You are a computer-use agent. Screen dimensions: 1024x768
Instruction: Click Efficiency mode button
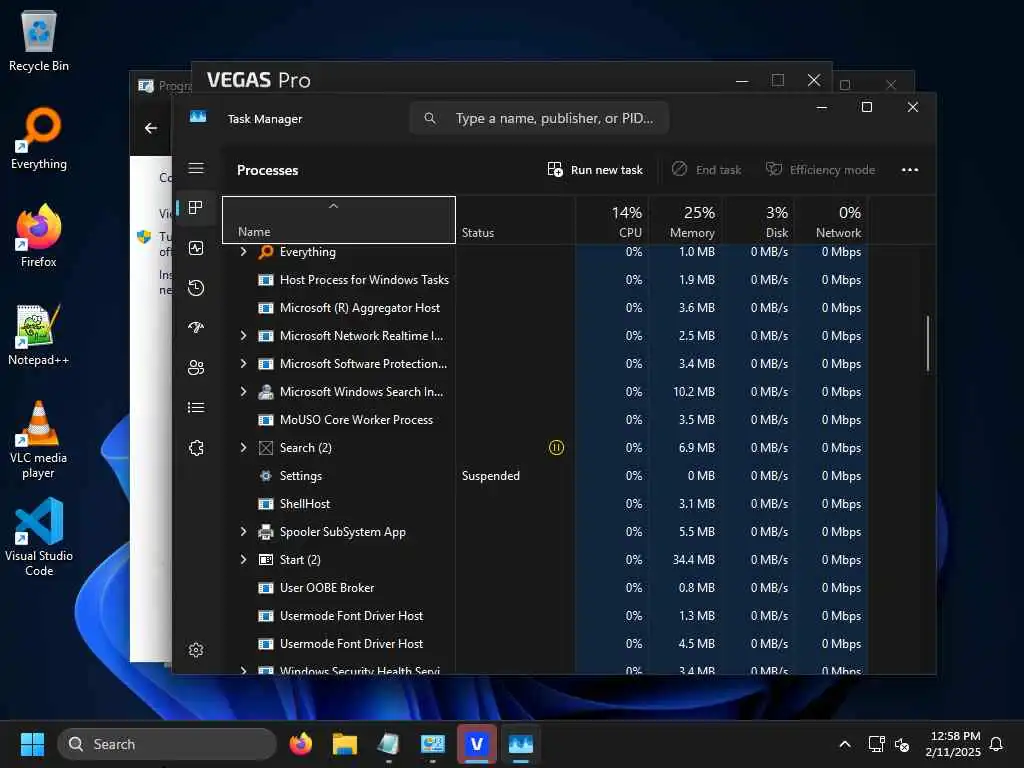[820, 170]
